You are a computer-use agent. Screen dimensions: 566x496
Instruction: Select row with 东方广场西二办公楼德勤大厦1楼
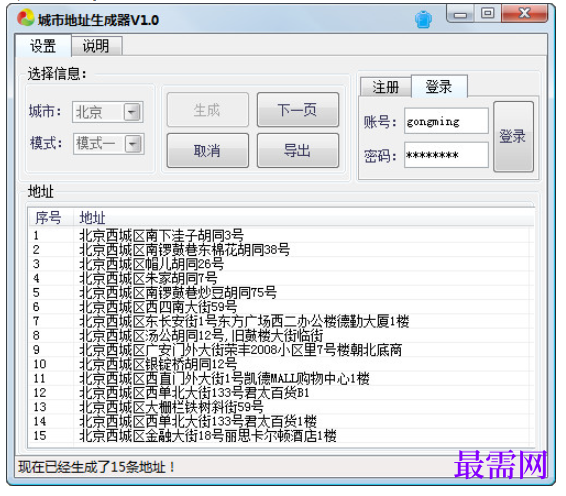click(x=281, y=321)
